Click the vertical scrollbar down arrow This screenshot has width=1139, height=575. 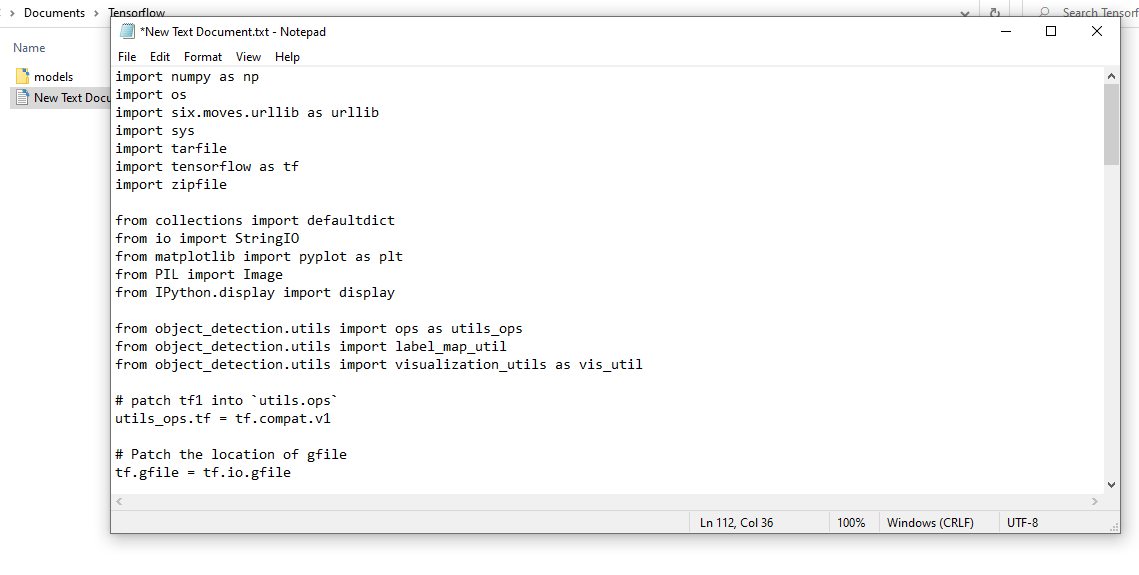[x=1111, y=484]
